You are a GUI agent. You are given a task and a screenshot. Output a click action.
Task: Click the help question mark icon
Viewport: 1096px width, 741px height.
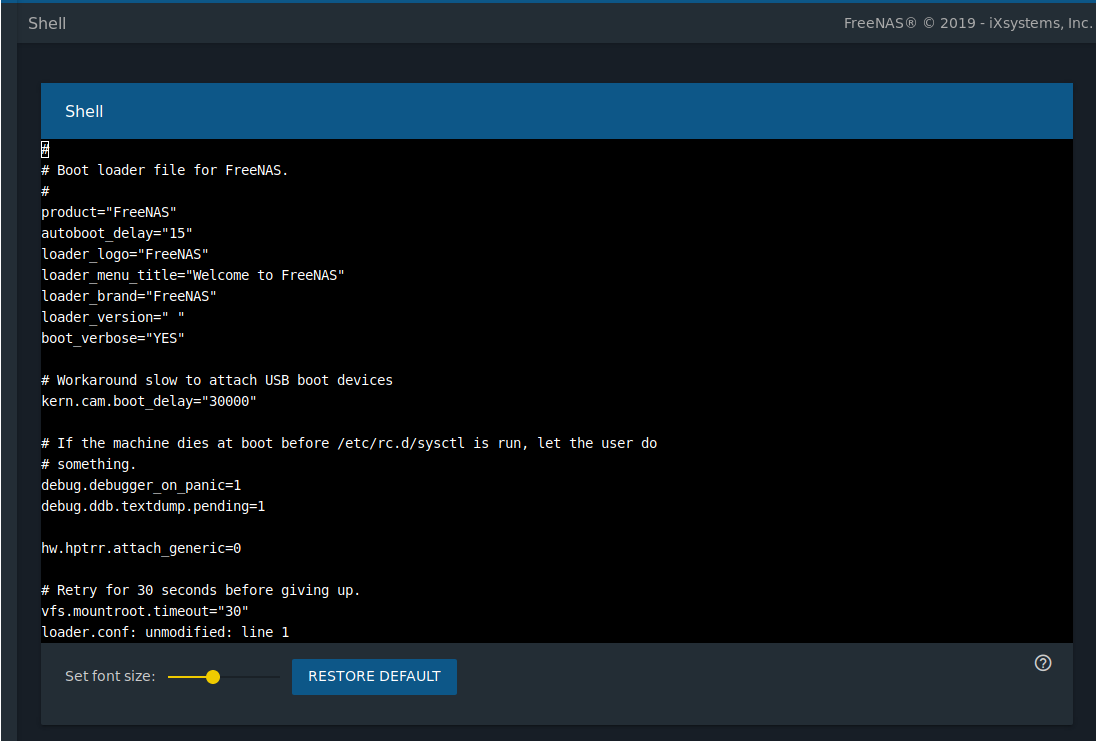pyautogui.click(x=1042, y=663)
